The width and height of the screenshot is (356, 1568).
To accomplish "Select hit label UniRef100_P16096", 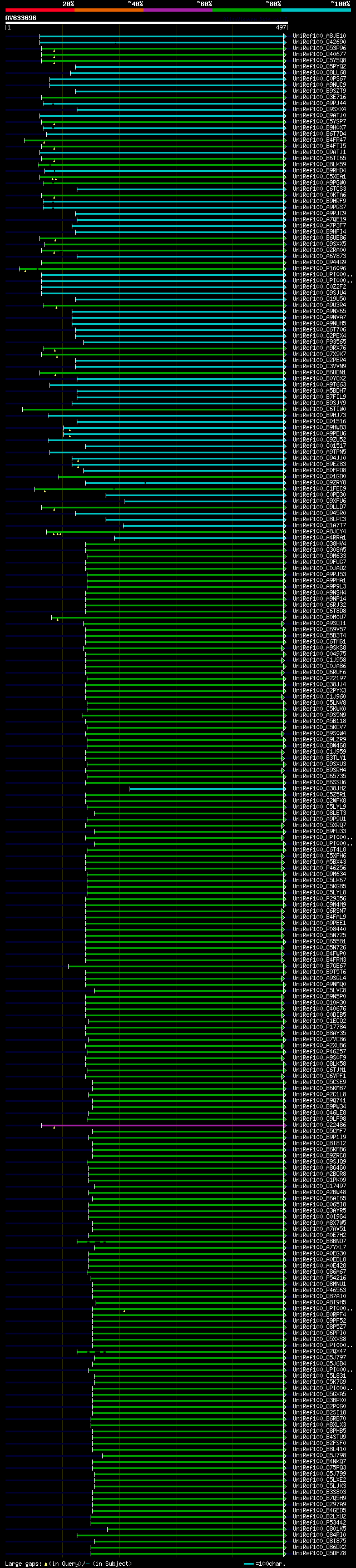I will point(319,269).
